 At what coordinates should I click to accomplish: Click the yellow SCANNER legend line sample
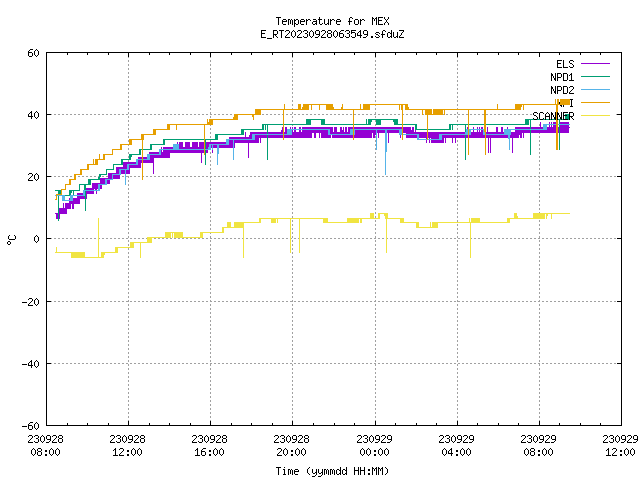[595, 116]
